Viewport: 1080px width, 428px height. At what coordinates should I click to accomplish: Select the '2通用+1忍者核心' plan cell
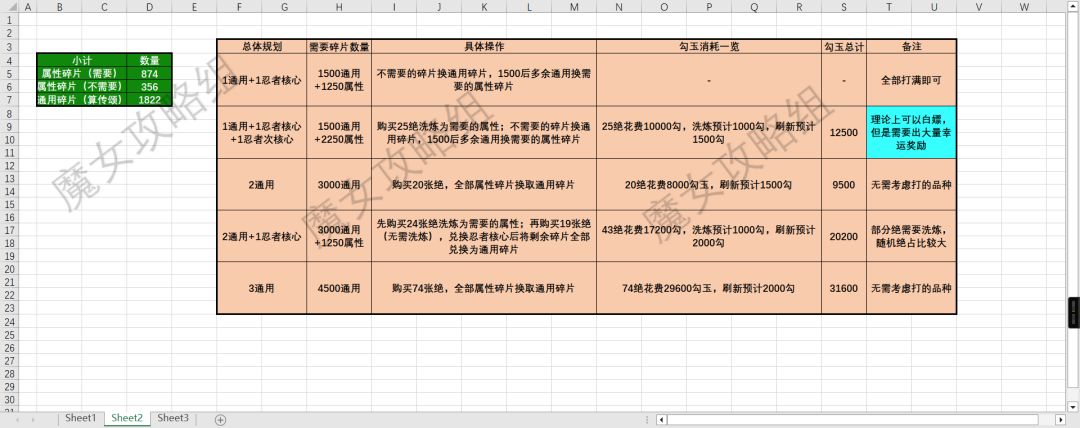coord(262,236)
